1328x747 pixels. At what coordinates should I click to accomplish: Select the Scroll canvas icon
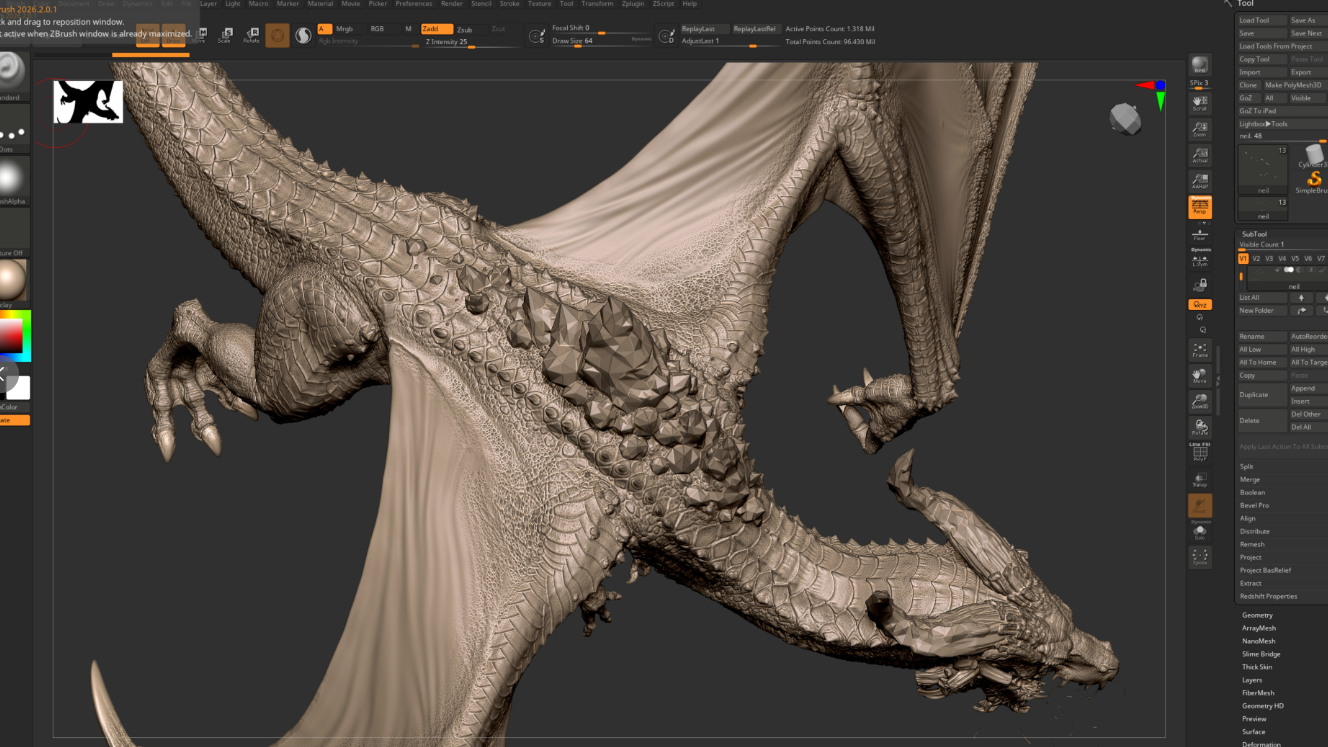tap(1200, 103)
